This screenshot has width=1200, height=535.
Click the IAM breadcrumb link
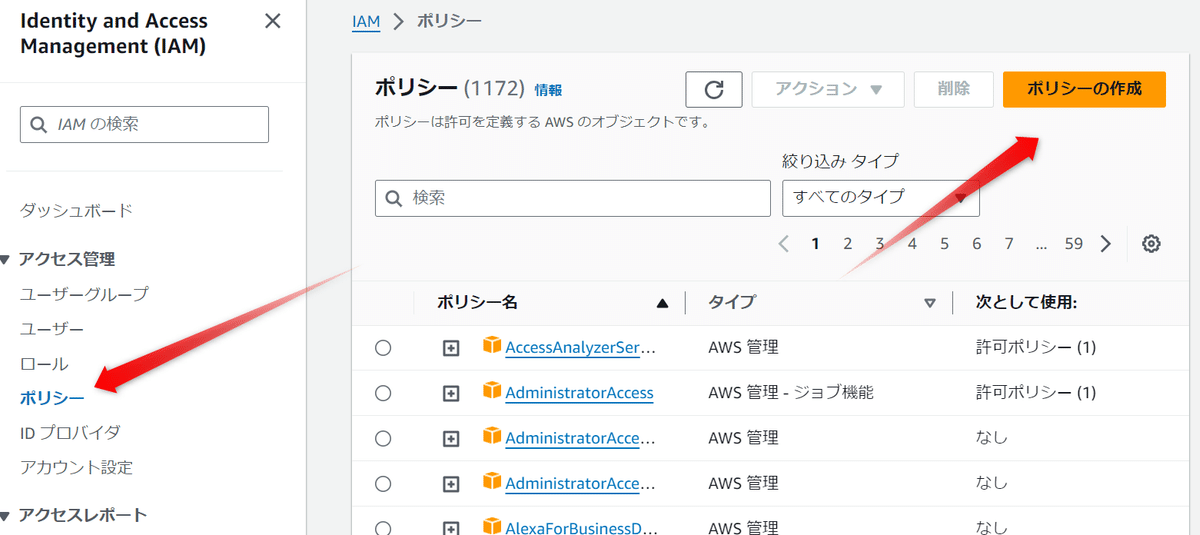366,21
